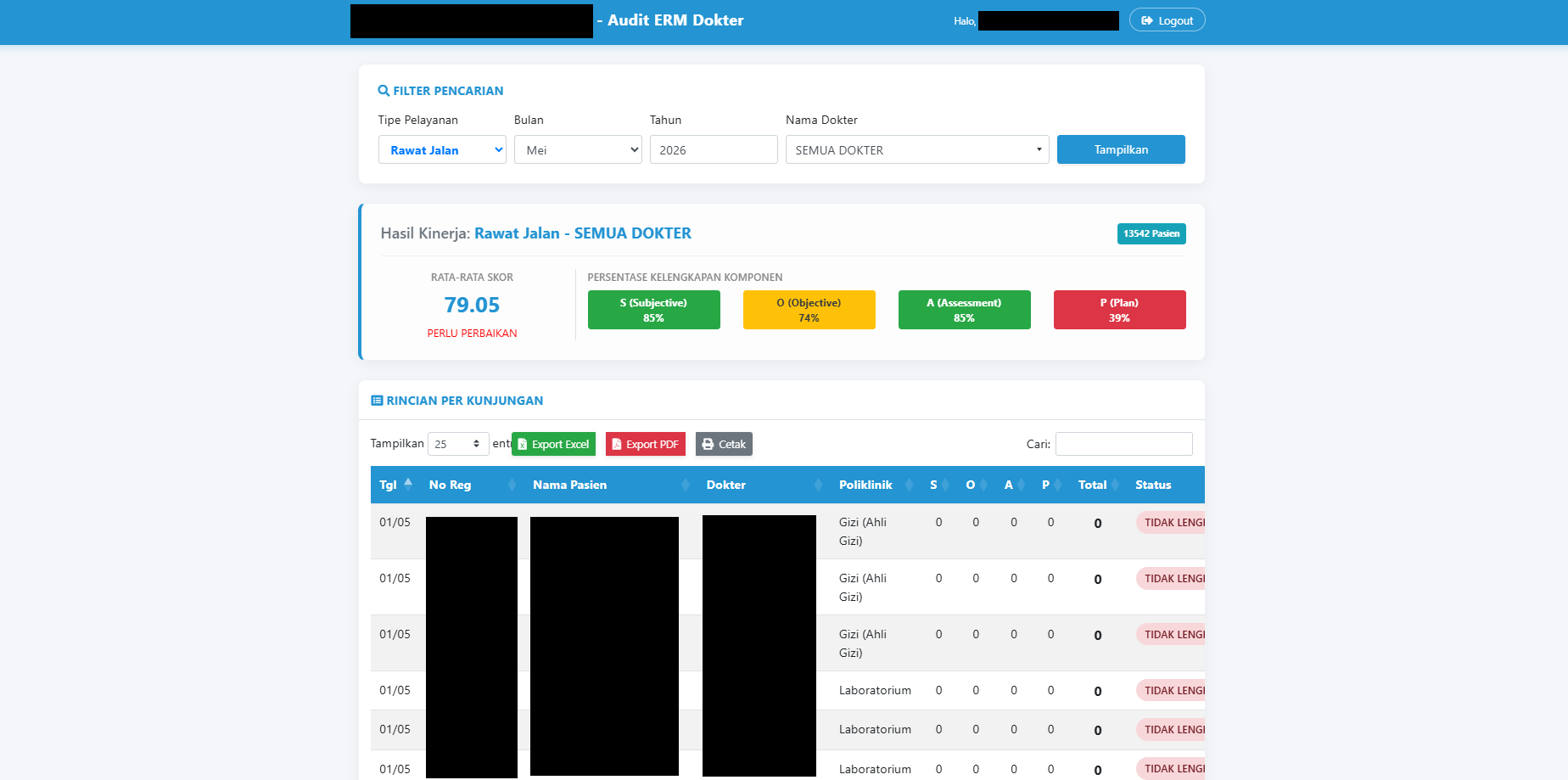Sort table by Tgl column

395,485
